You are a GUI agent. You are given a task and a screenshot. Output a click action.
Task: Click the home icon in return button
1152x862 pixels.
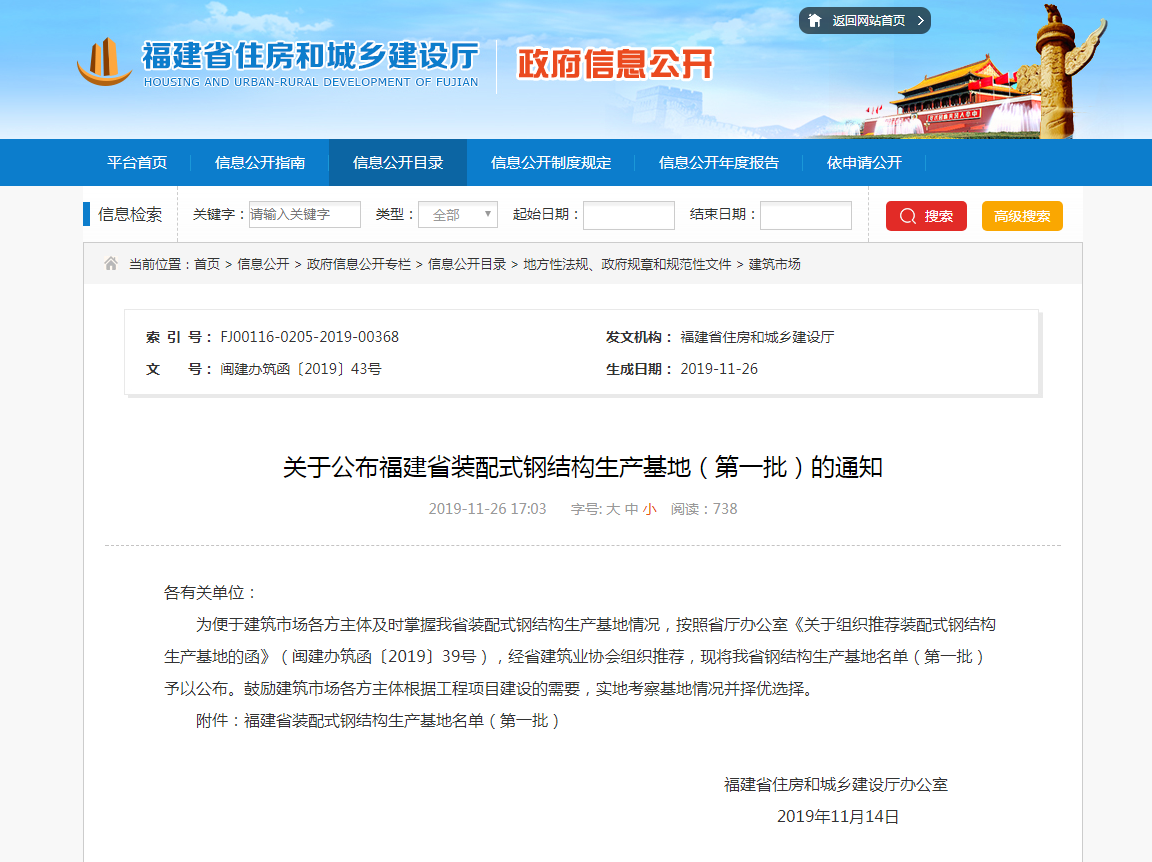pos(815,21)
